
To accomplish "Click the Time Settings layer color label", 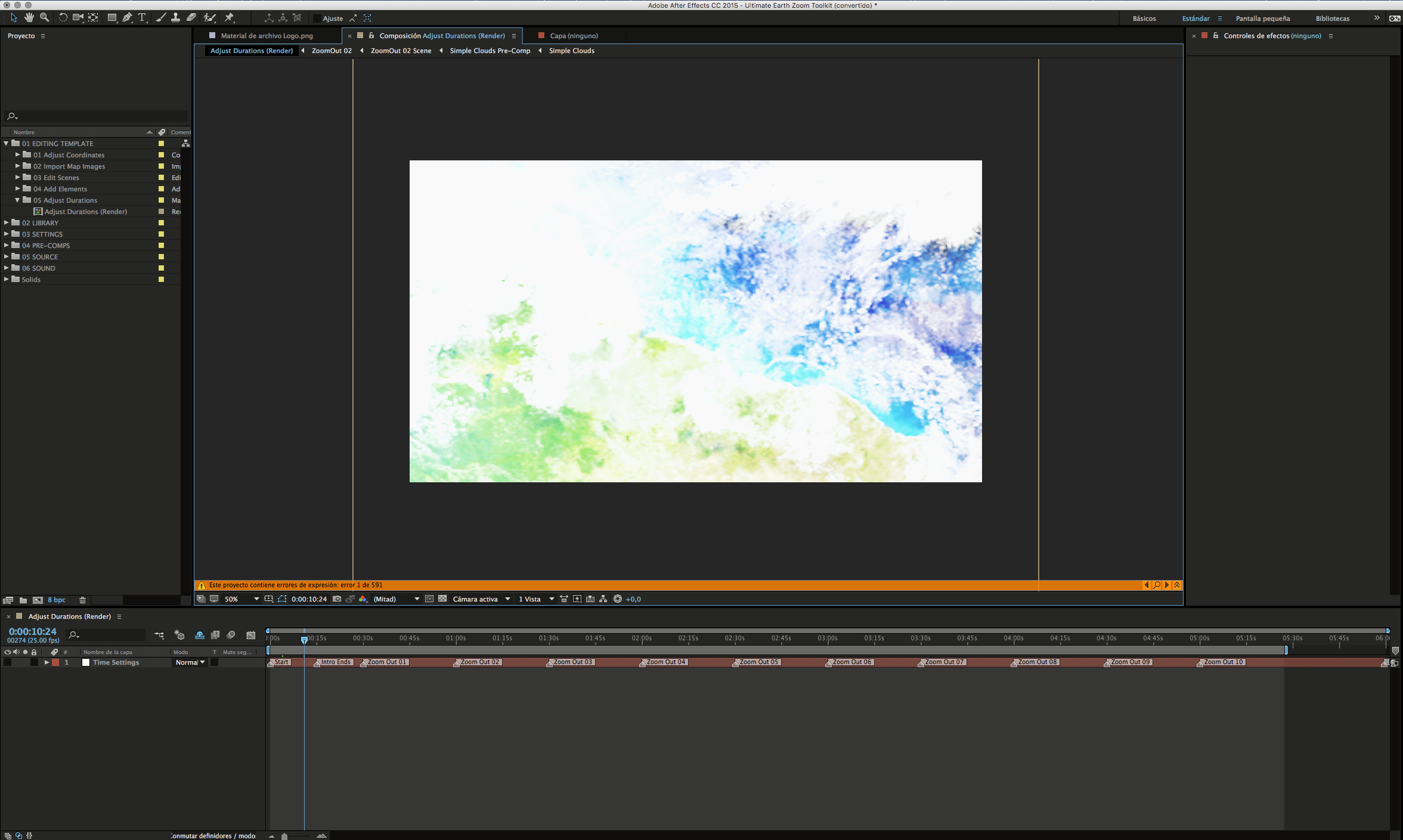I will (56, 662).
